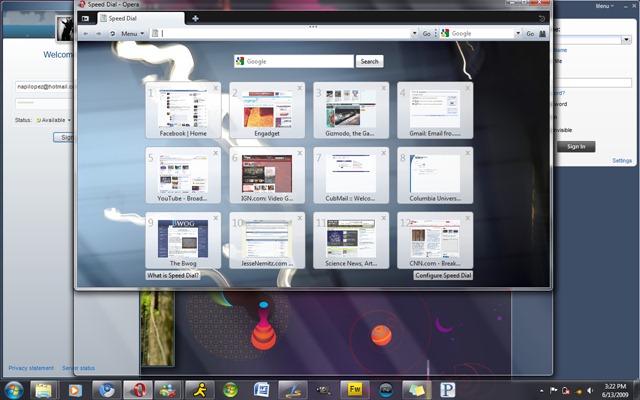The width and height of the screenshot is (640, 400).
Task: Click the Configure Speed Dial button
Action: (443, 276)
